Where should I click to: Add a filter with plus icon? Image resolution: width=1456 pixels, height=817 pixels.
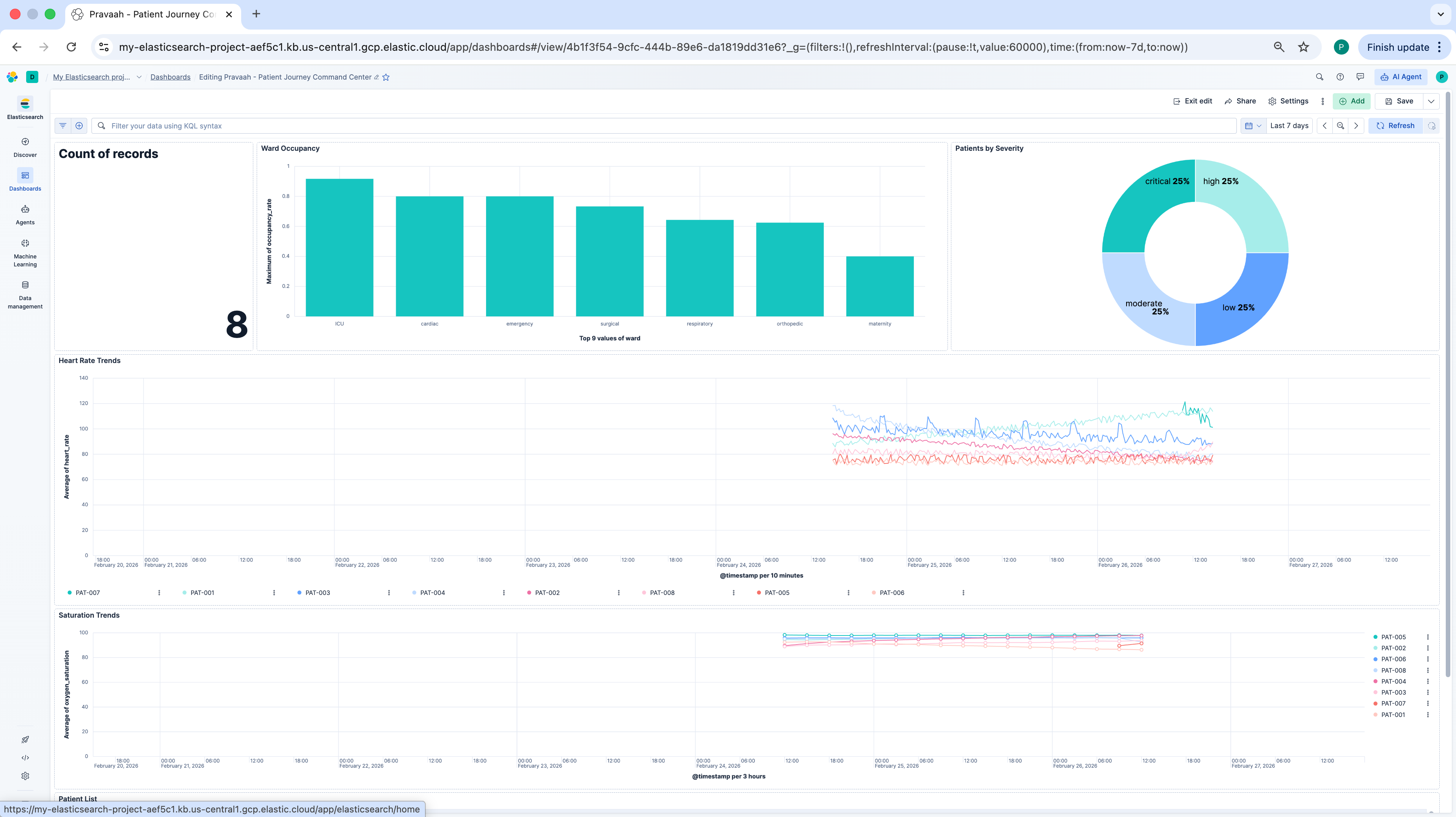79,125
